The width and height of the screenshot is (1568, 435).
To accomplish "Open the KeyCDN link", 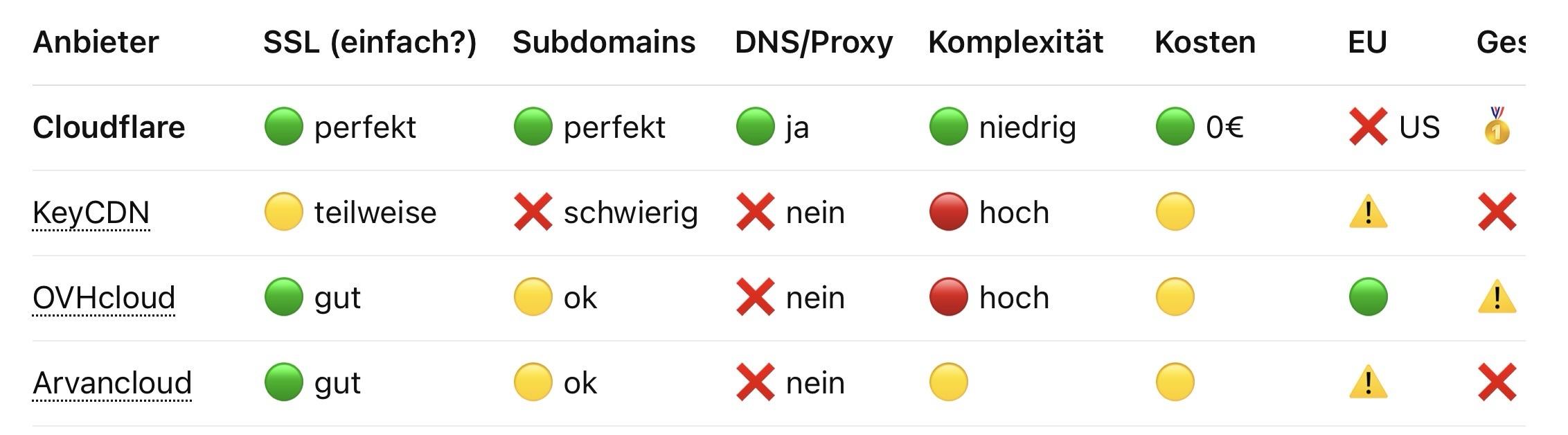I will tap(91, 212).
